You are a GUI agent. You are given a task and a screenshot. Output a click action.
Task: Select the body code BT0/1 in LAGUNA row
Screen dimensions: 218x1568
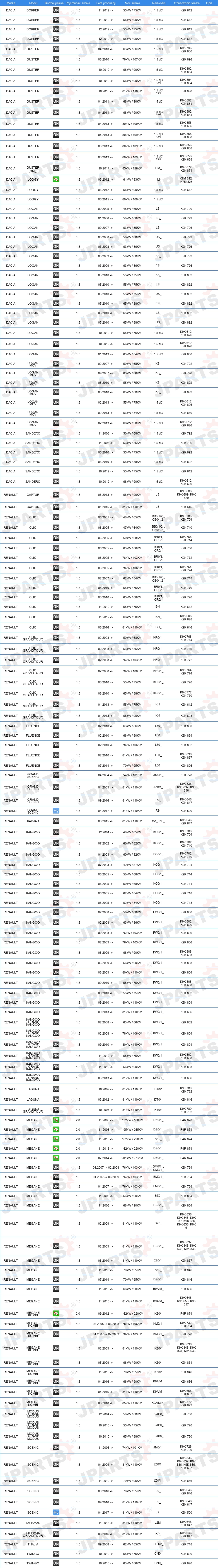pos(158,1089)
